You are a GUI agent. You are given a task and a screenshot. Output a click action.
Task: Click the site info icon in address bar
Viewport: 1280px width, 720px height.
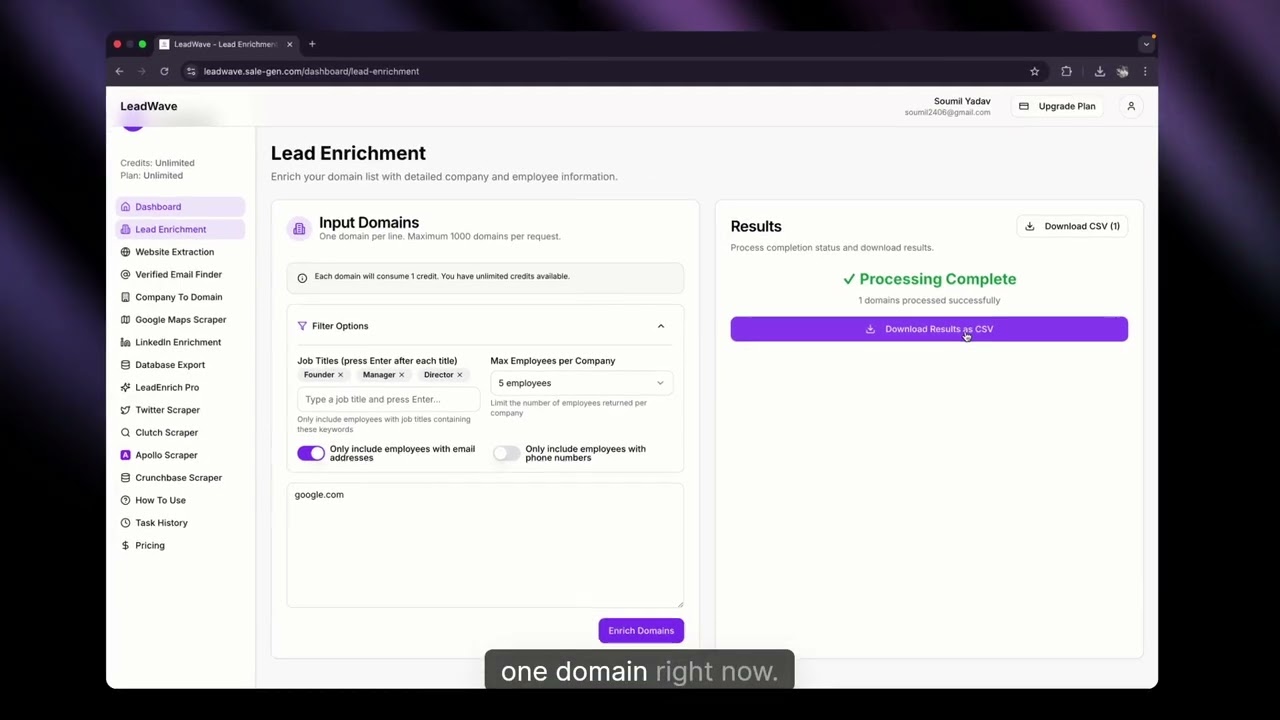tap(191, 71)
